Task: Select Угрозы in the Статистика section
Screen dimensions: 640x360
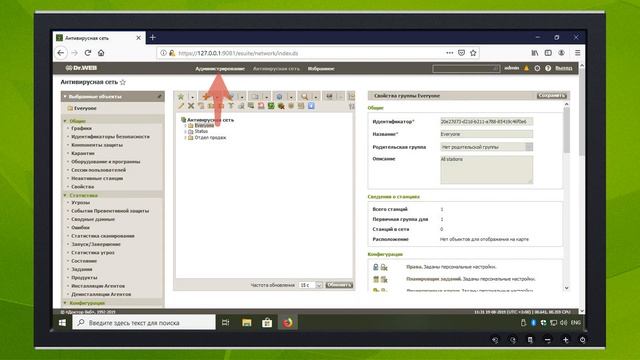Action: point(80,202)
